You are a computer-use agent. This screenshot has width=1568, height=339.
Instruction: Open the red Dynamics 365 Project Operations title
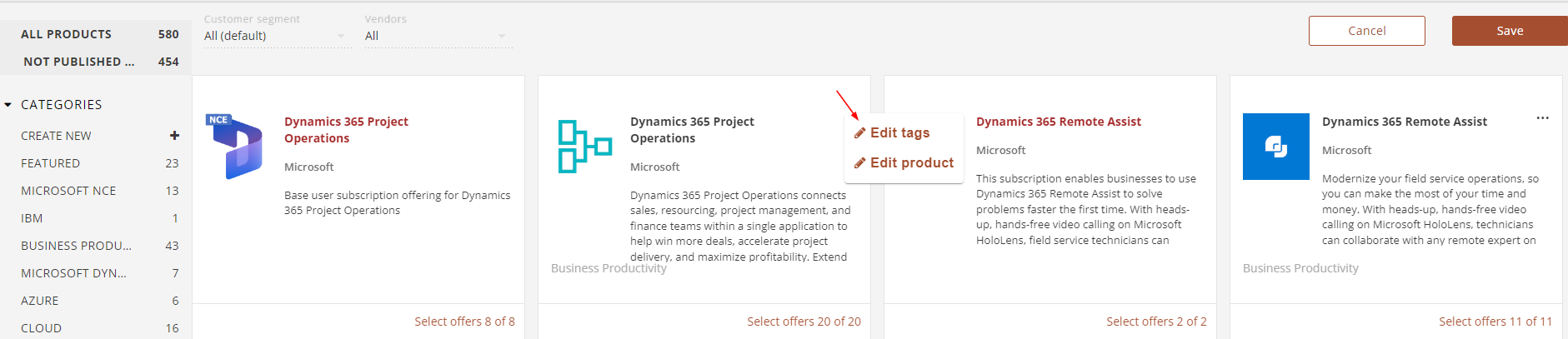(346, 130)
